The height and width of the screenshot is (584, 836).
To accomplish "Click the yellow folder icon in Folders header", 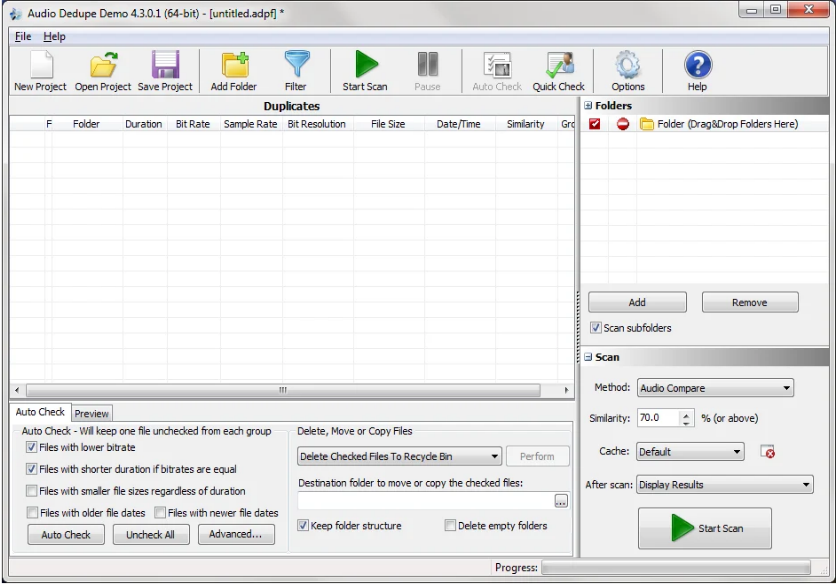I will [647, 124].
